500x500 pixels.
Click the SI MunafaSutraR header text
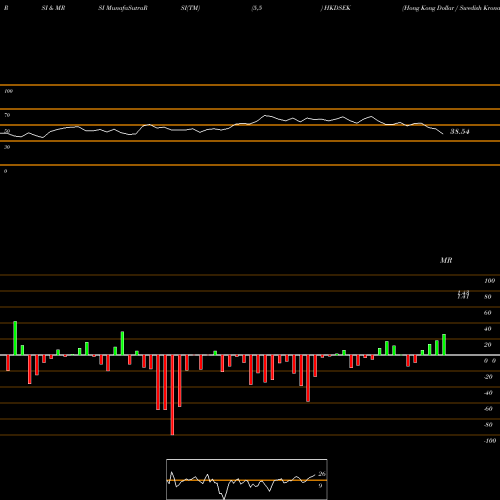coord(123,8)
